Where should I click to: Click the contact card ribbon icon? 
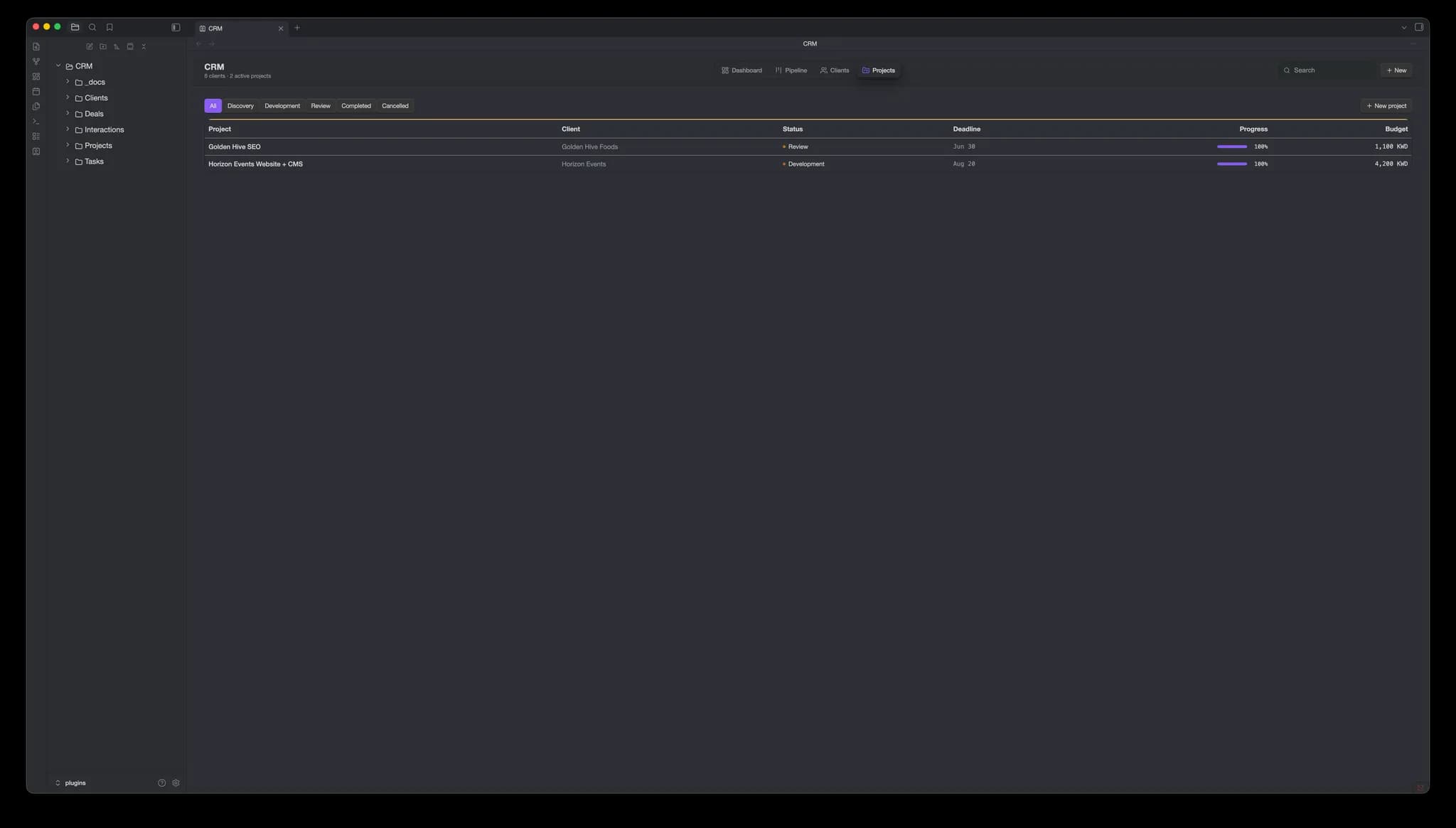click(36, 152)
